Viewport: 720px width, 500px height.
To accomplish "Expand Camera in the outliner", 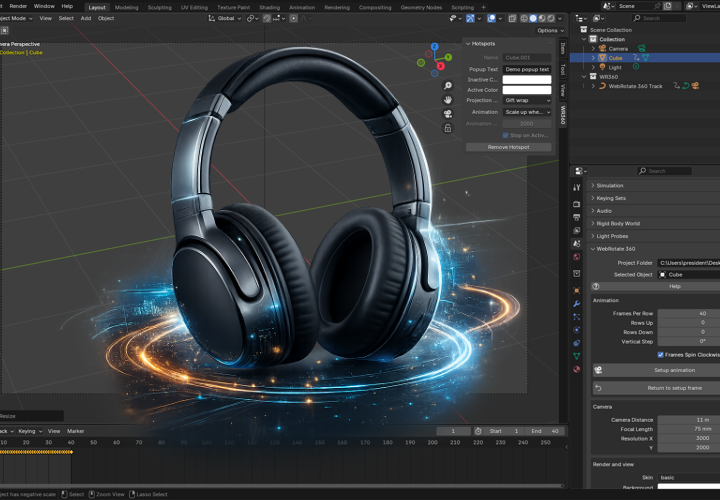I will click(x=593, y=48).
